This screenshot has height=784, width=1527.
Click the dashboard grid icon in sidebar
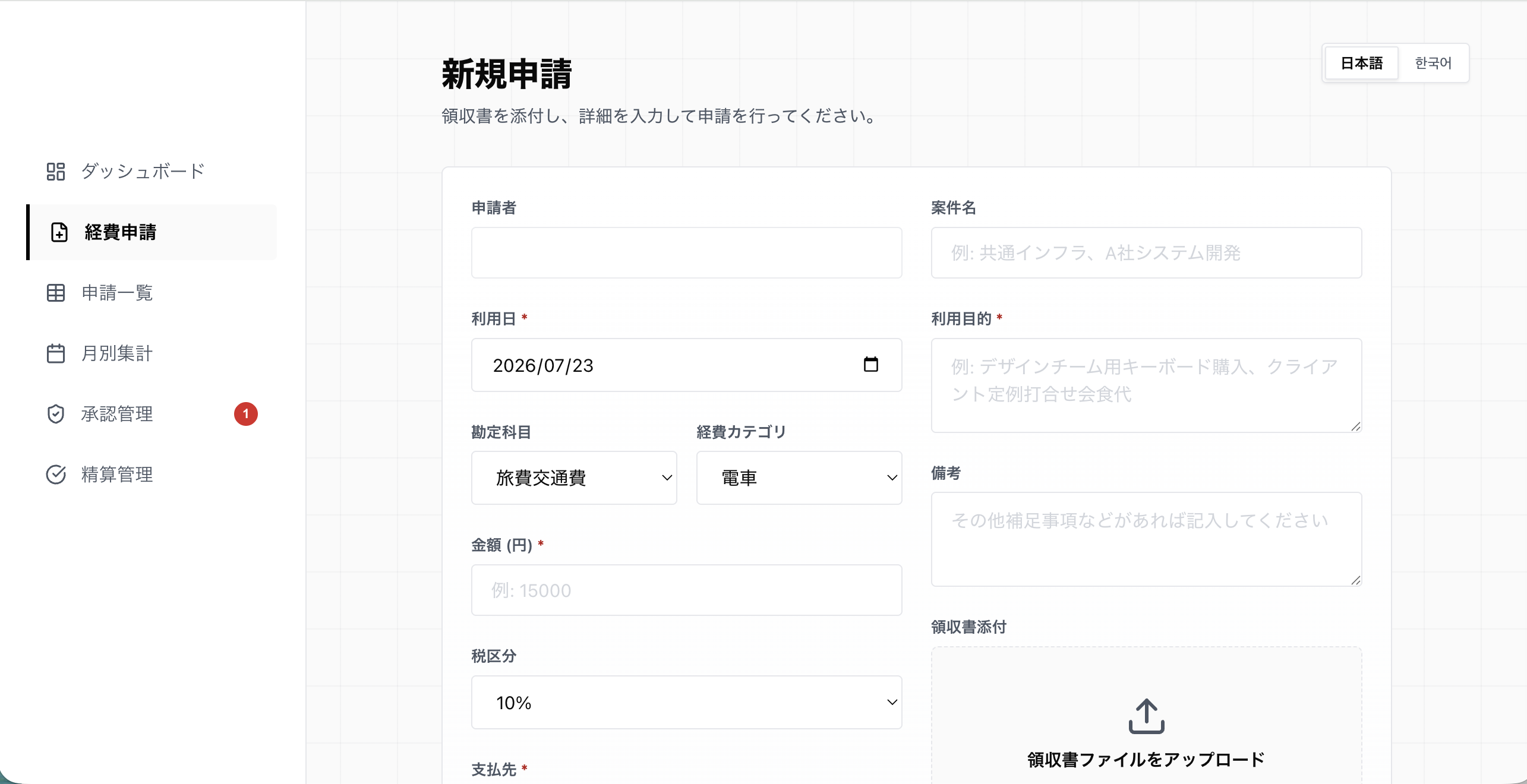point(56,172)
